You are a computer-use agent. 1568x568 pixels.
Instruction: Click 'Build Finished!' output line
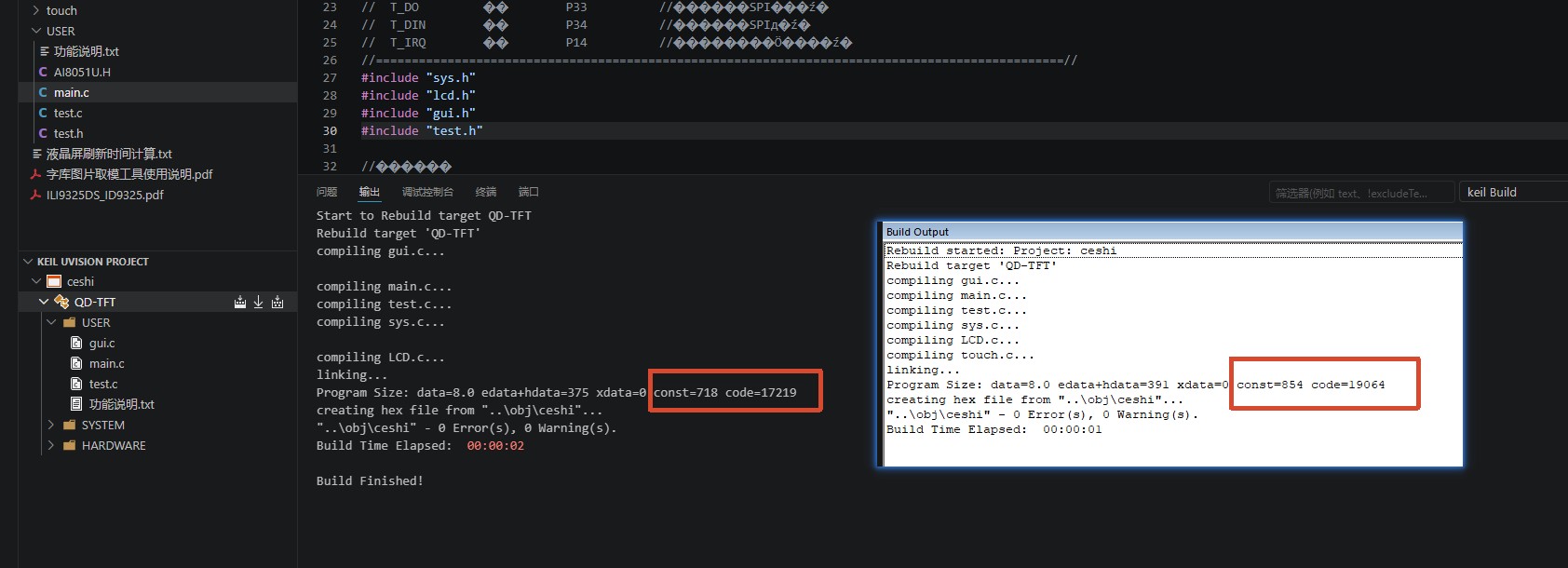pos(370,480)
